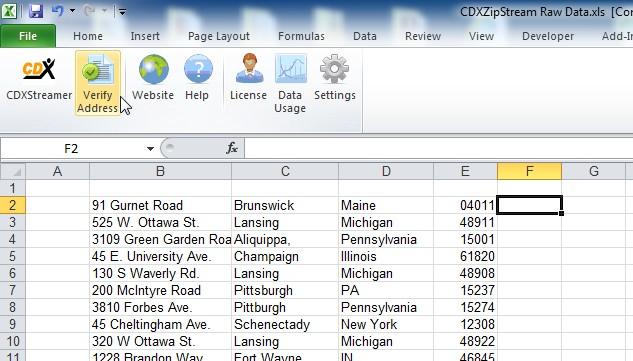Switch to the Insert tab
633x361 pixels.
point(145,36)
